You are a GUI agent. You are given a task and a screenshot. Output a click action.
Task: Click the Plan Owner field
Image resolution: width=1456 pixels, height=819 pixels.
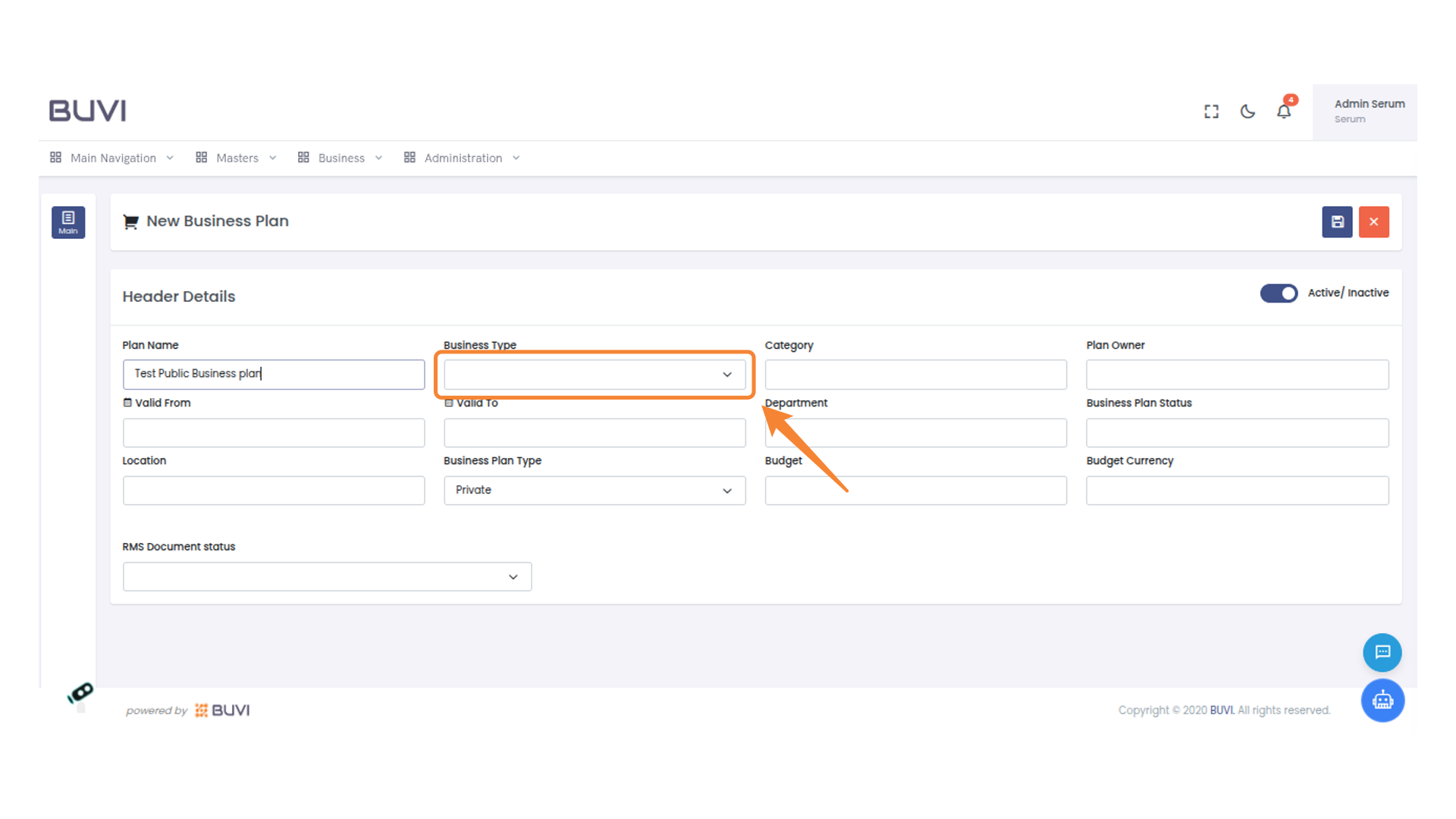click(1237, 375)
